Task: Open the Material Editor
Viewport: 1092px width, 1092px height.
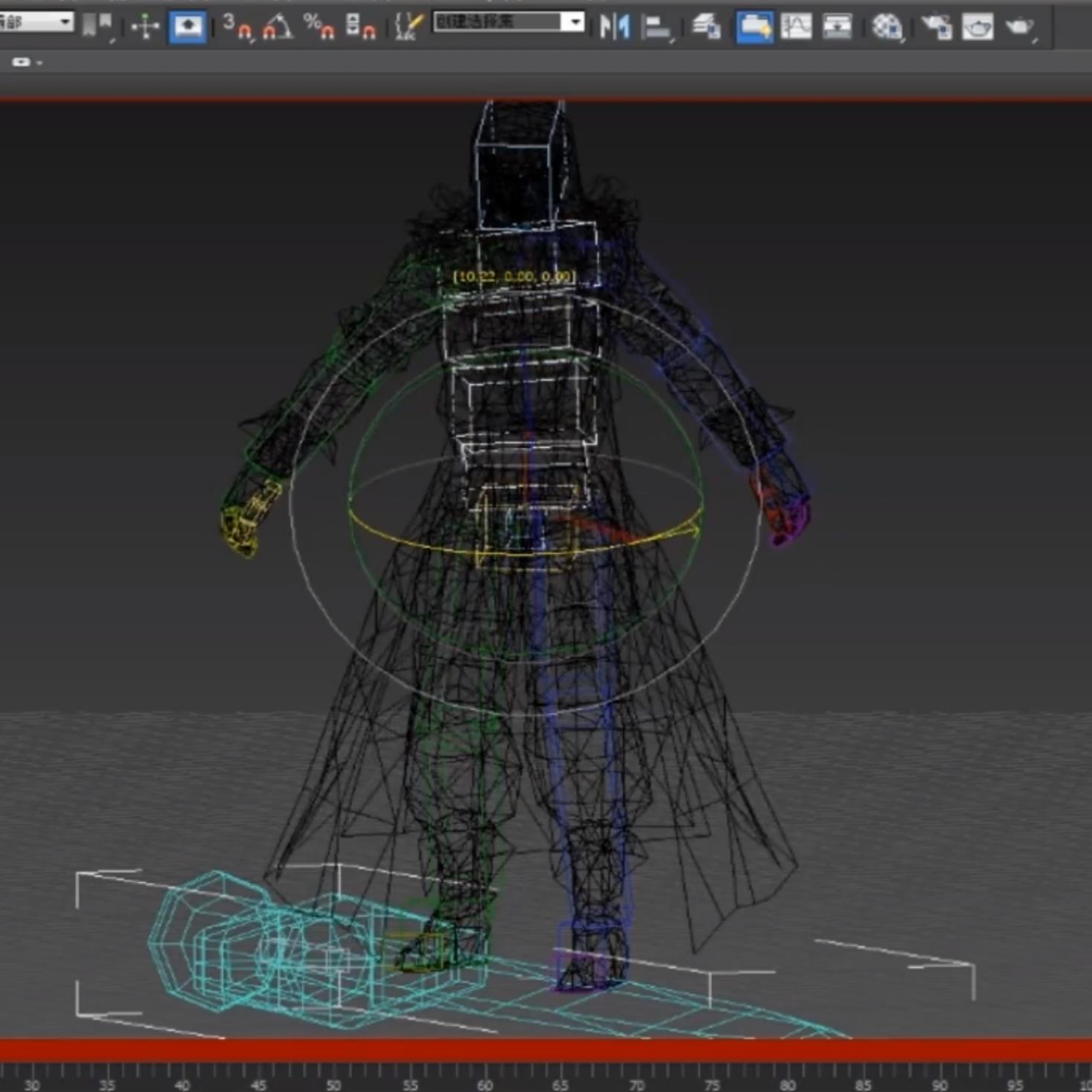Action: [x=887, y=27]
